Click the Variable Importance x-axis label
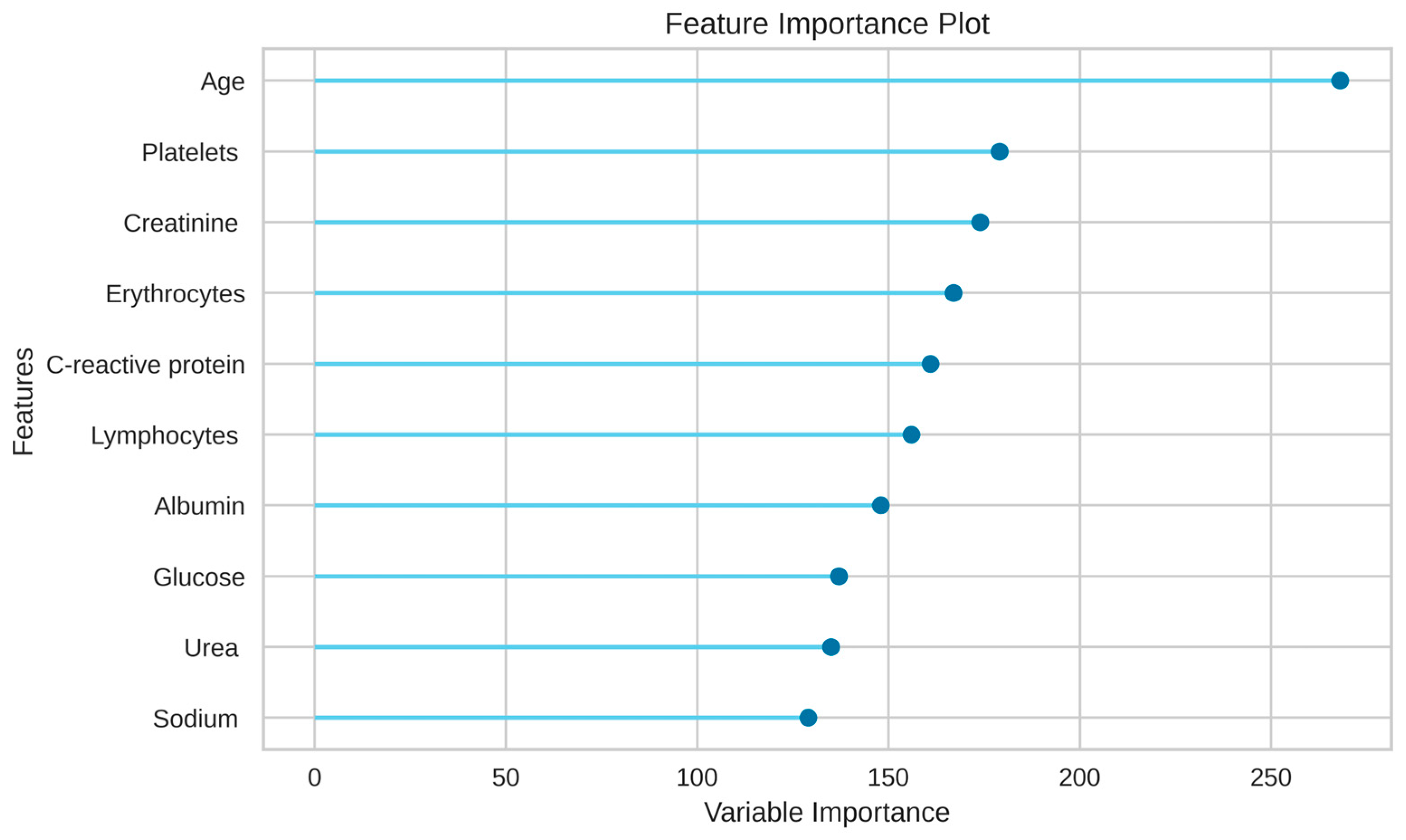The image size is (1406, 840). click(x=827, y=813)
